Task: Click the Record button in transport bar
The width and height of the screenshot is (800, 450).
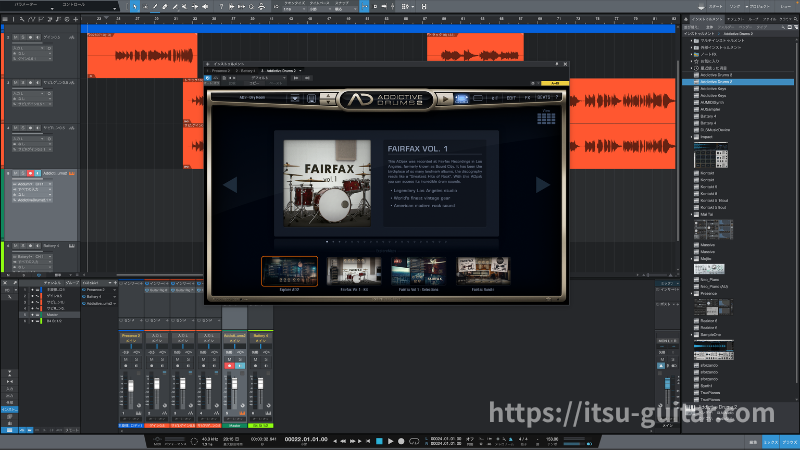Action: point(401,441)
